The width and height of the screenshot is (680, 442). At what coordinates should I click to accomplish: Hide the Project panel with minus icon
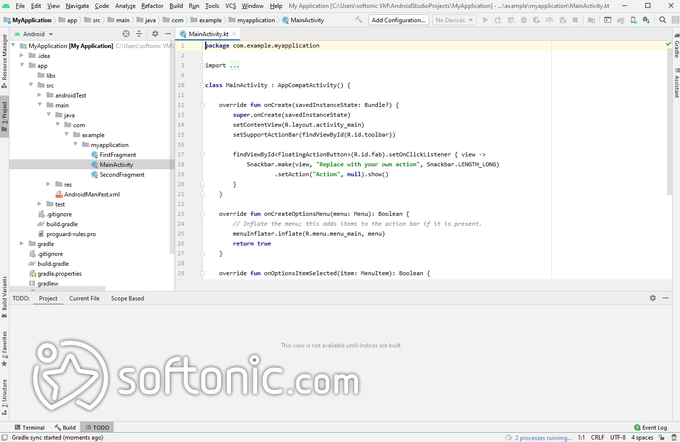point(168,34)
